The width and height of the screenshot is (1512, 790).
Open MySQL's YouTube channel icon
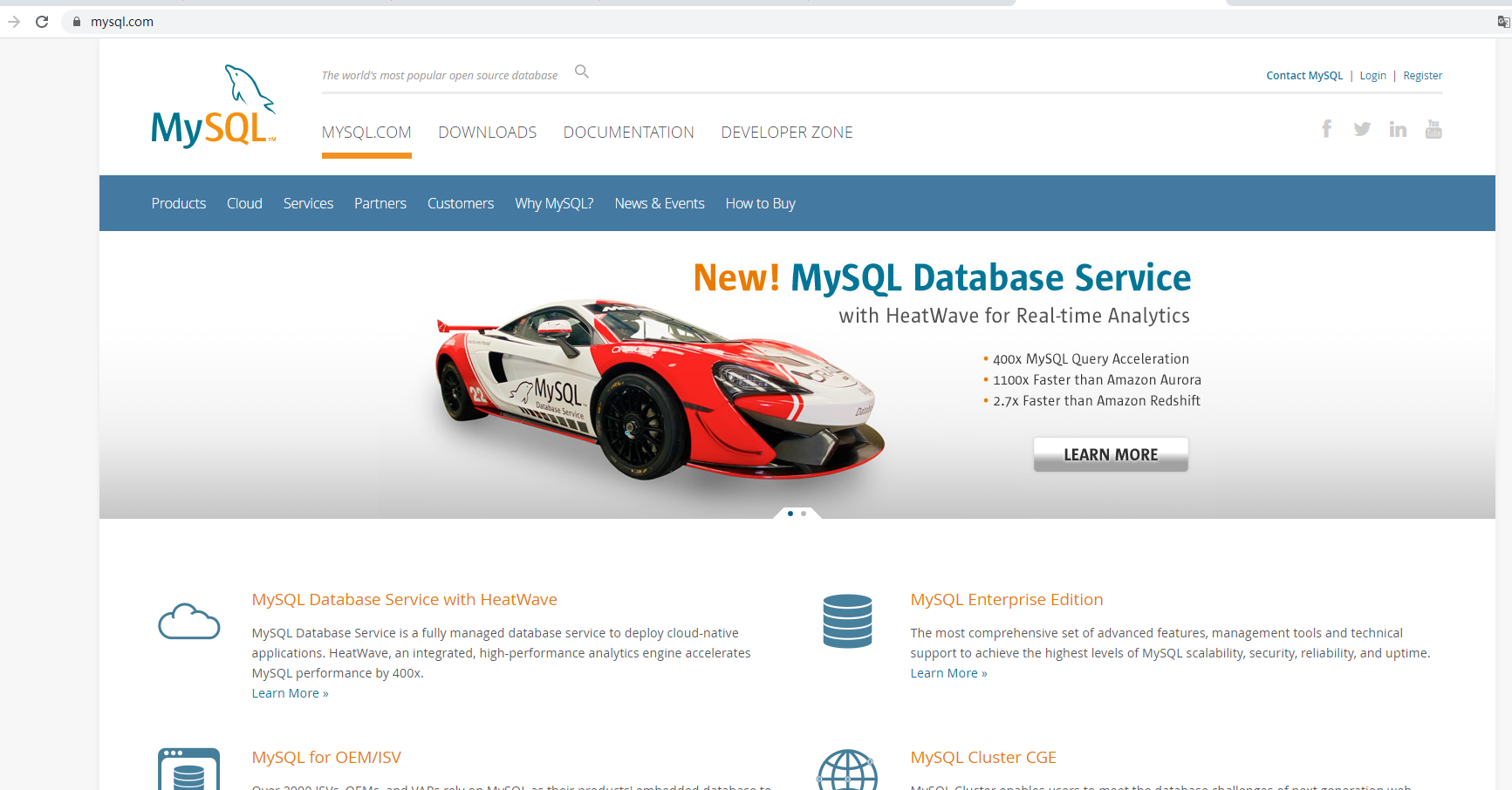pos(1433,128)
